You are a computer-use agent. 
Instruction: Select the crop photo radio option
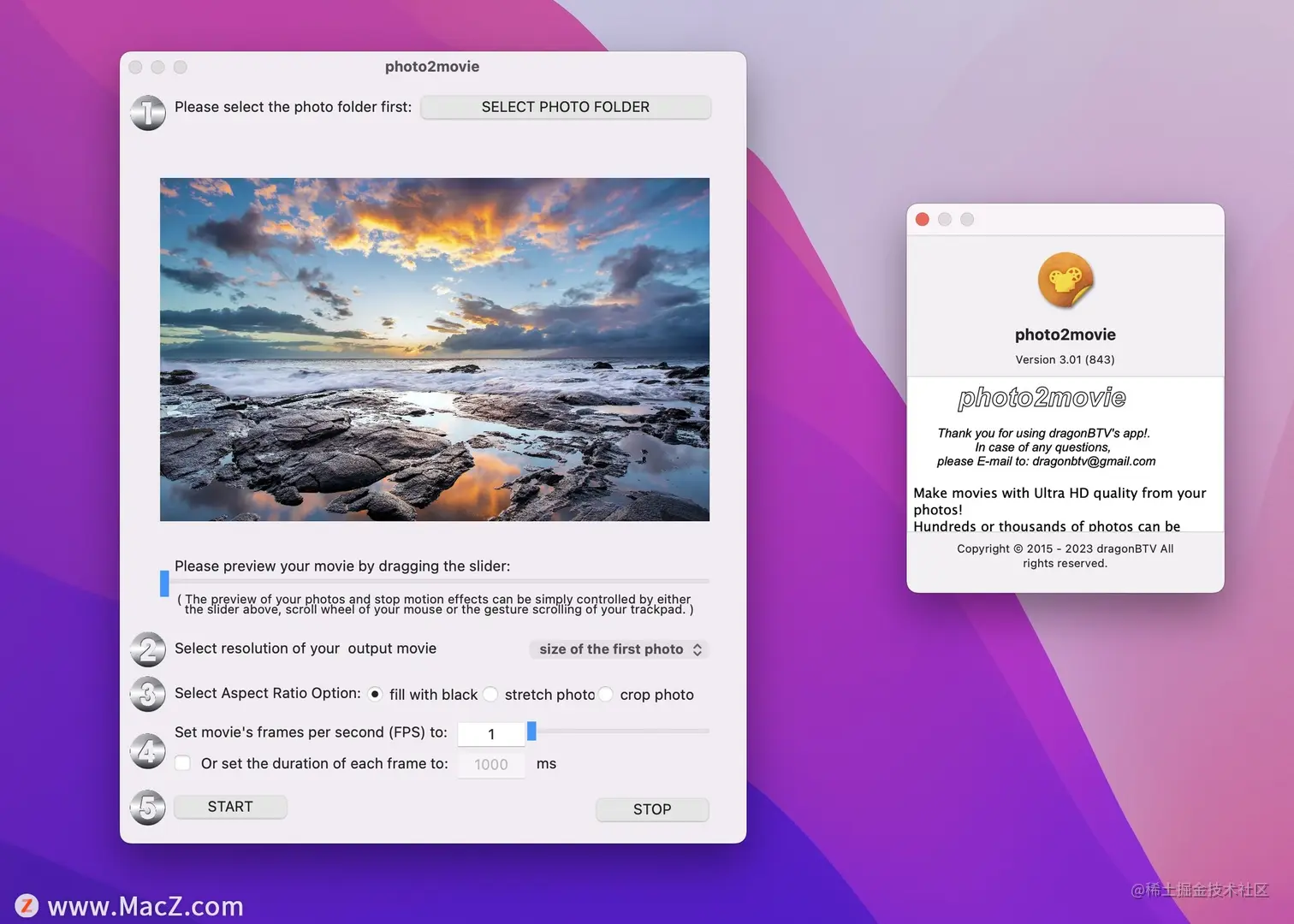pyautogui.click(x=605, y=694)
